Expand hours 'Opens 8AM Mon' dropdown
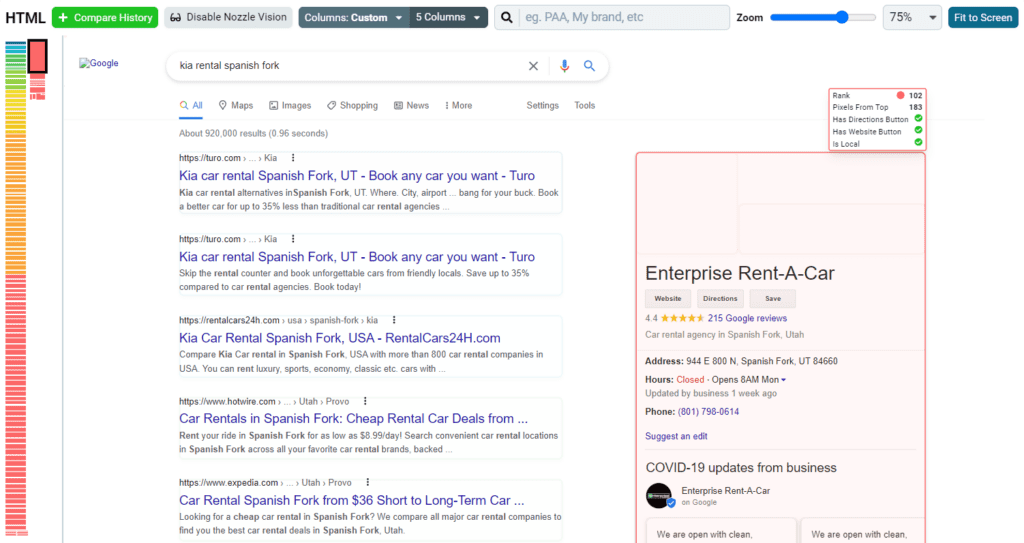Screen dimensions: 1024x543 coord(748,380)
